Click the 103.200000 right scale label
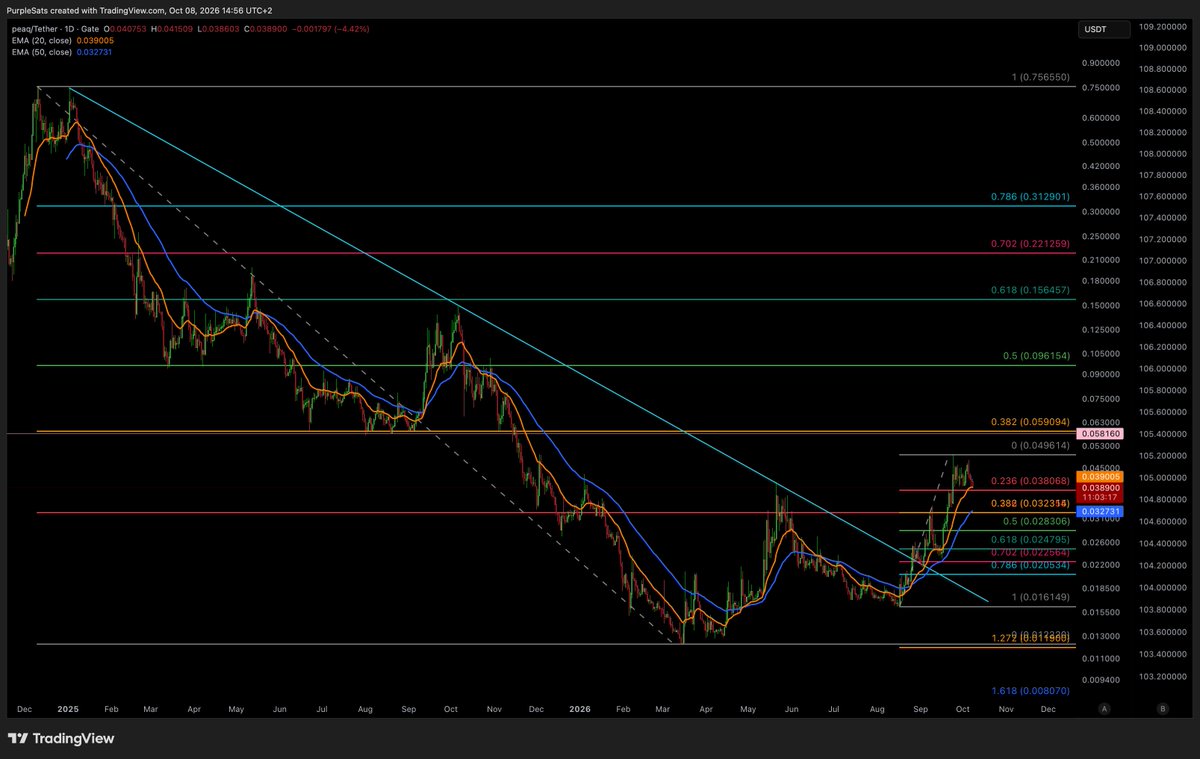This screenshot has height=759, width=1200. coord(1164,676)
